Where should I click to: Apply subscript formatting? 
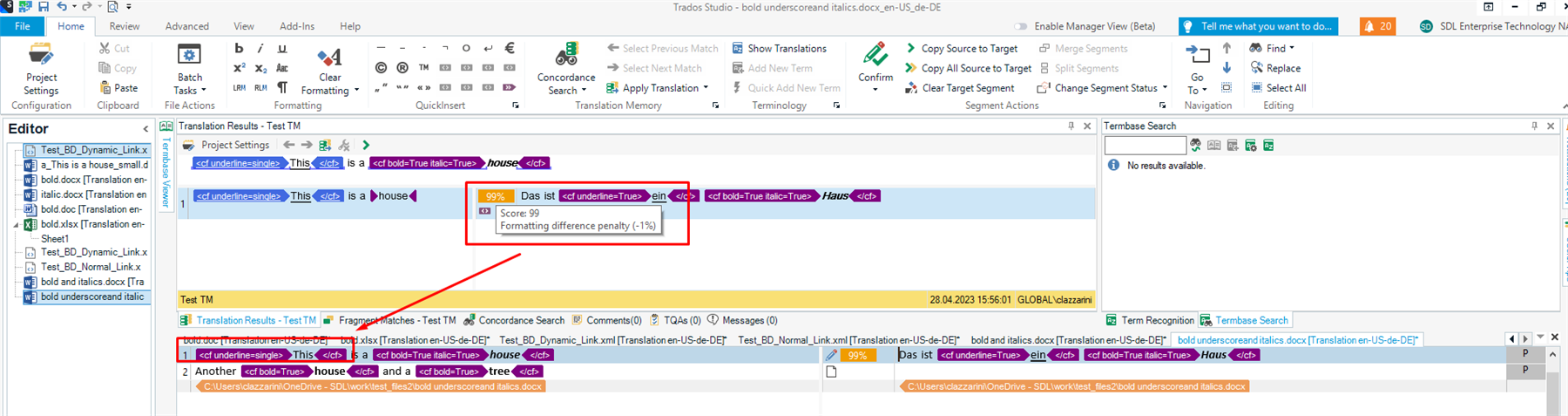point(260,68)
